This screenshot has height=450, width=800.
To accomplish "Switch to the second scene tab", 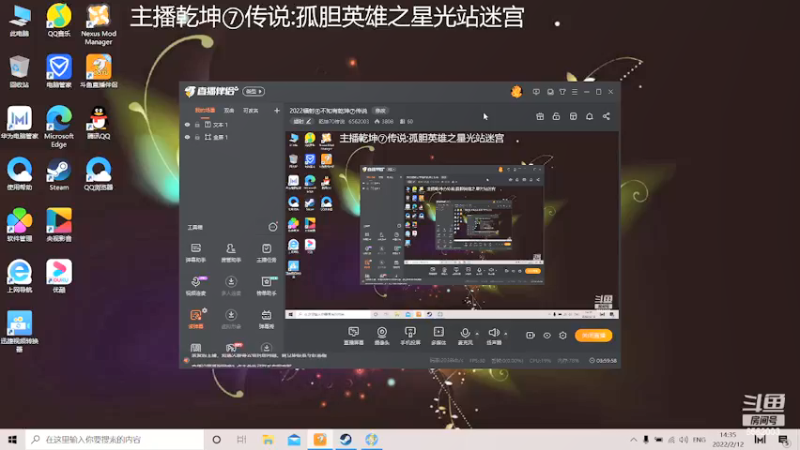I will pyautogui.click(x=229, y=110).
